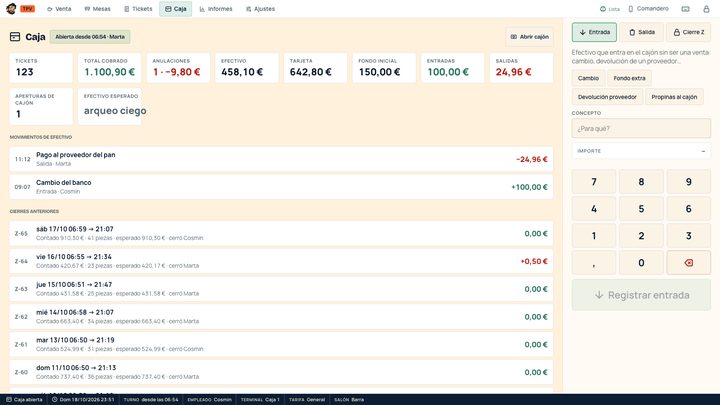Image resolution: width=720 pixels, height=405 pixels.
Task: Open the Cambio del banco movement
Action: (281, 187)
